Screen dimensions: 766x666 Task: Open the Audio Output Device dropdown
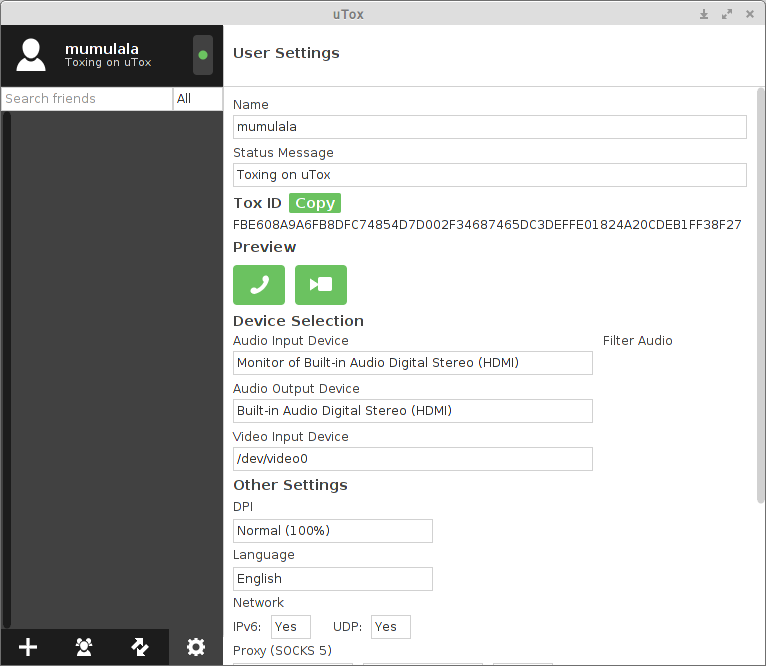(x=413, y=411)
